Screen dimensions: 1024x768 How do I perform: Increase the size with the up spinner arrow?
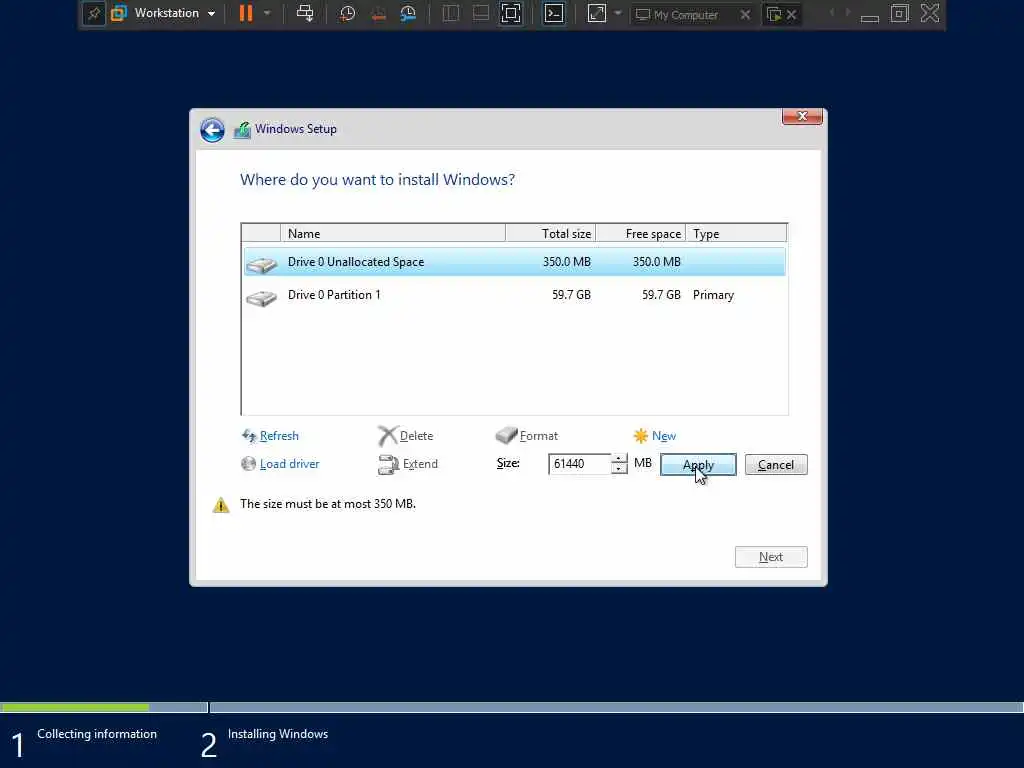coord(618,458)
